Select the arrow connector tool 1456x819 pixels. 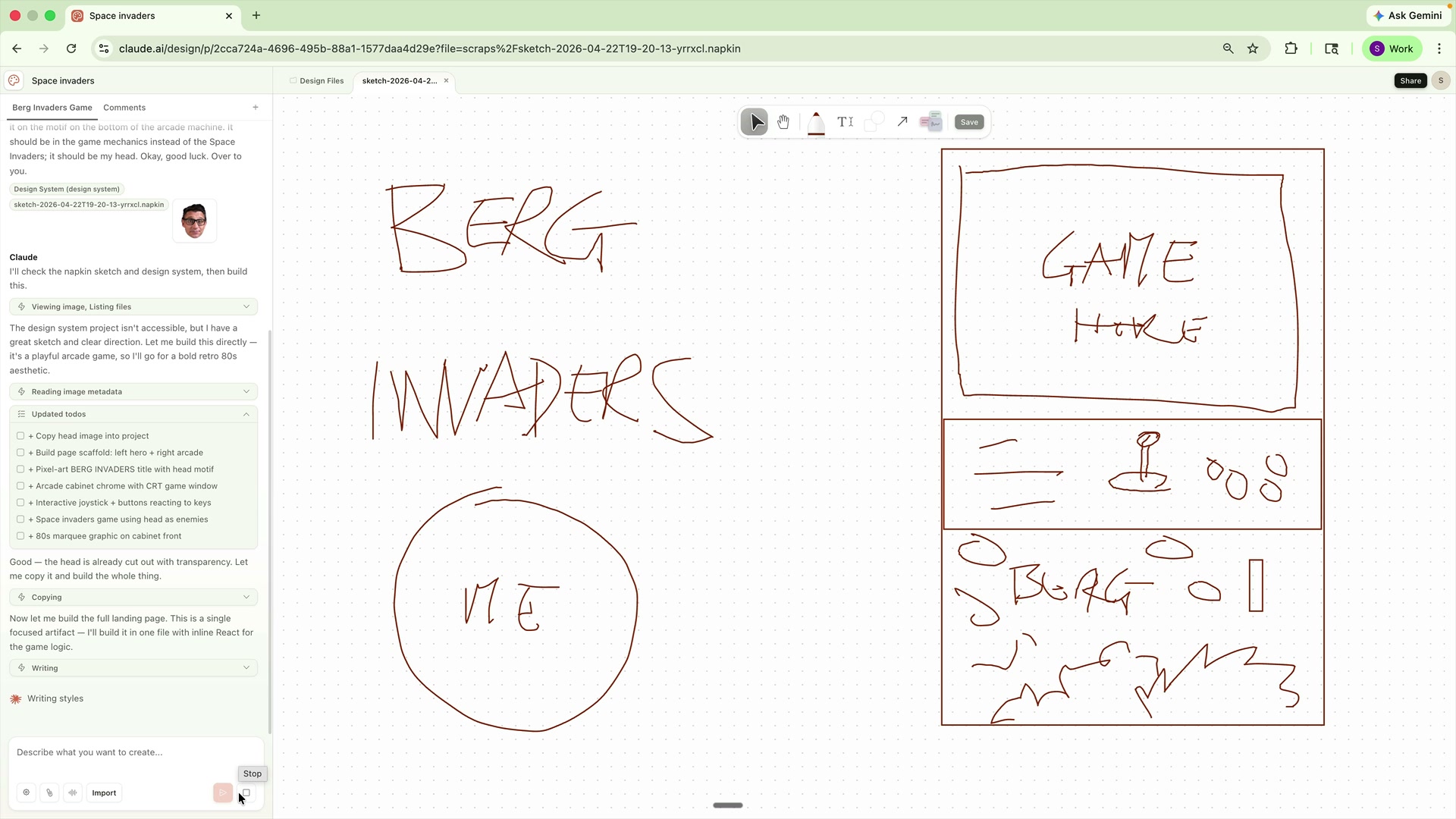click(x=902, y=121)
